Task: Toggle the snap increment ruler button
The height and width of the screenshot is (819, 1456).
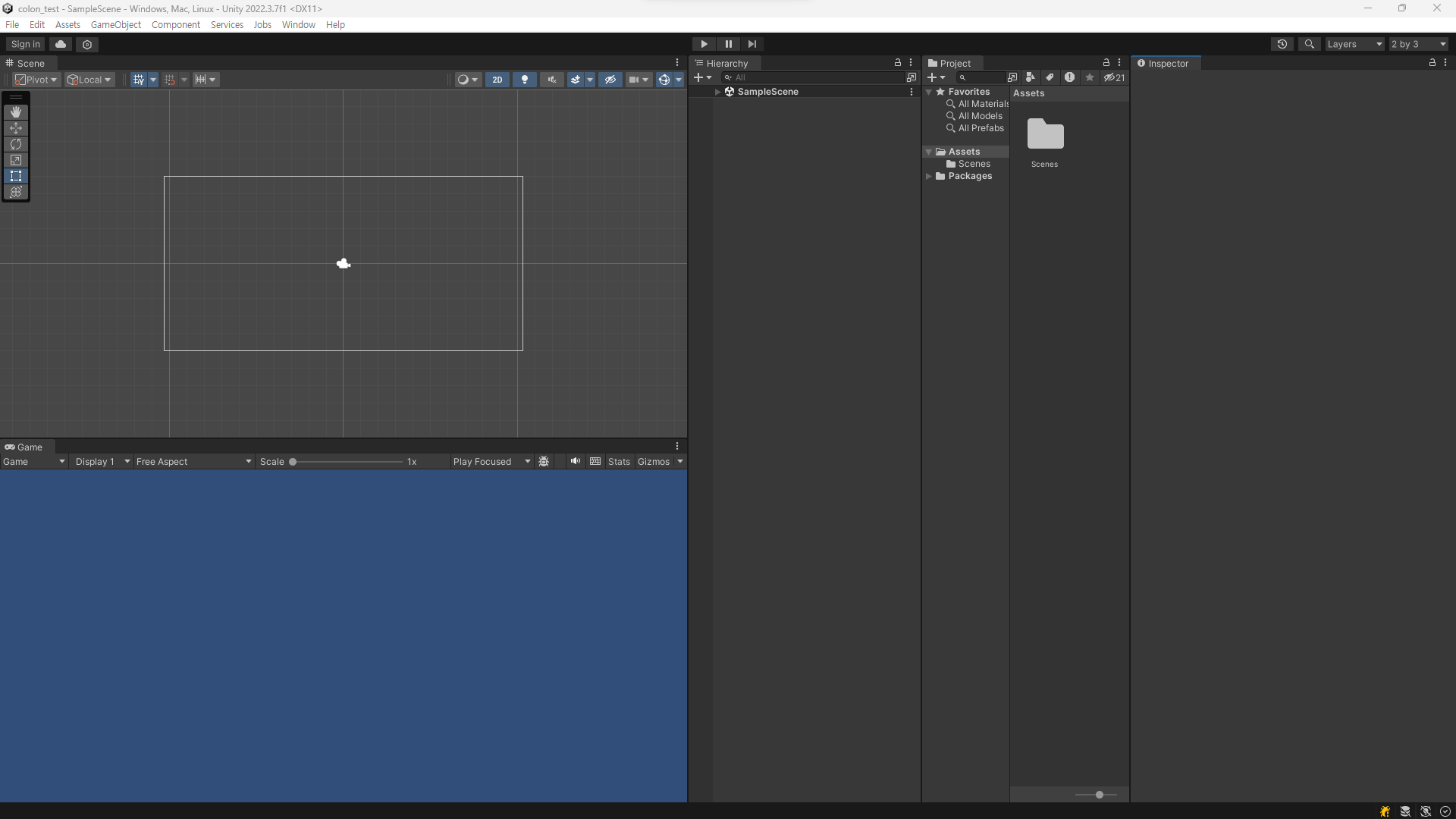Action: click(x=200, y=80)
